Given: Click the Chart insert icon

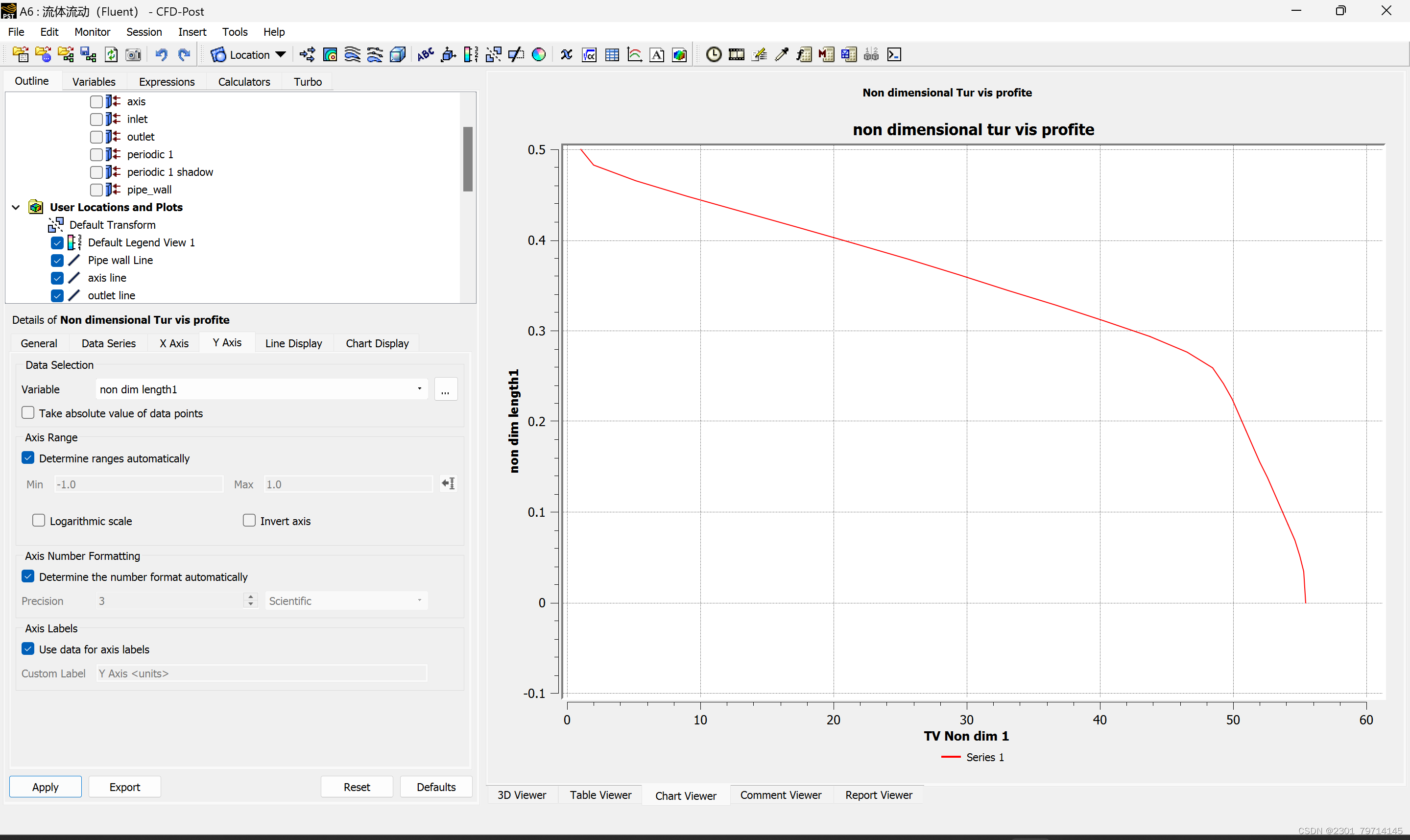Looking at the screenshot, I should click(634, 55).
